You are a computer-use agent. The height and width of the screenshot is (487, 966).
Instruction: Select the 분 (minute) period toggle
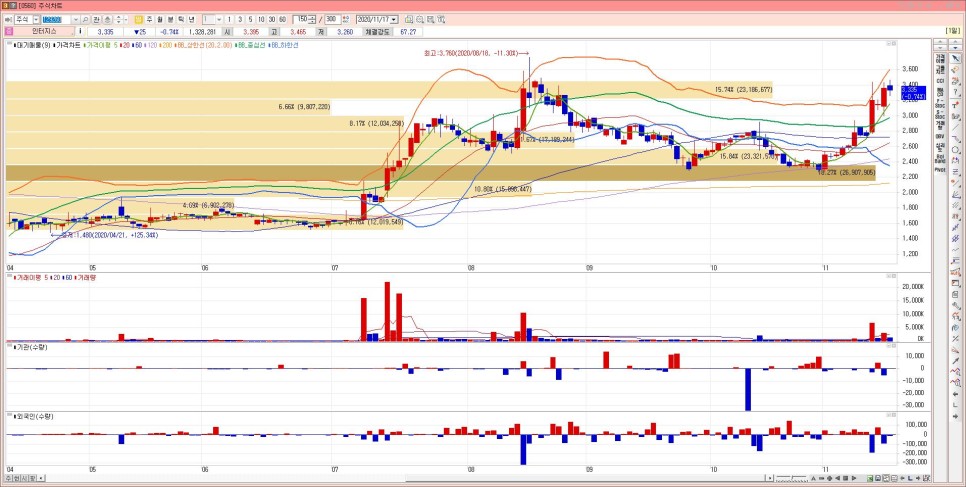(x=171, y=19)
